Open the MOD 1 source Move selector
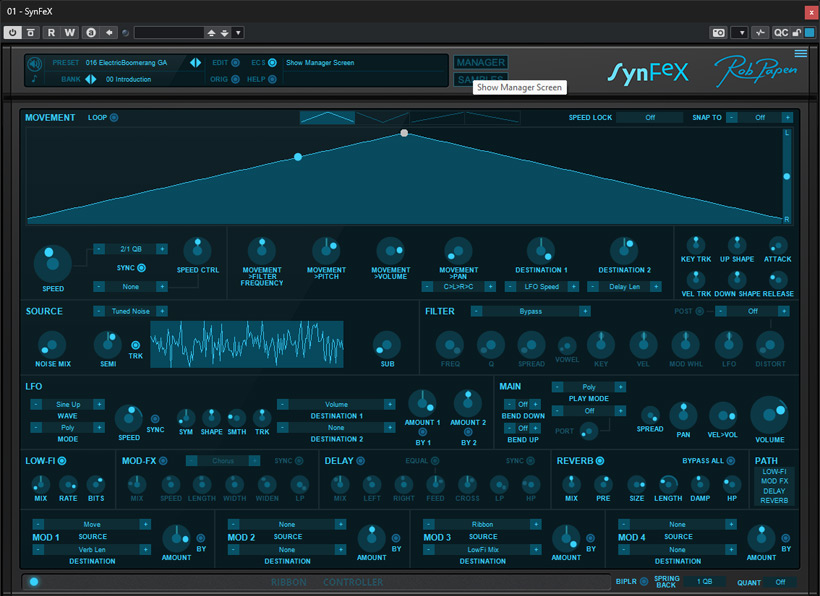The height and width of the screenshot is (596, 820). pyautogui.click(x=92, y=524)
